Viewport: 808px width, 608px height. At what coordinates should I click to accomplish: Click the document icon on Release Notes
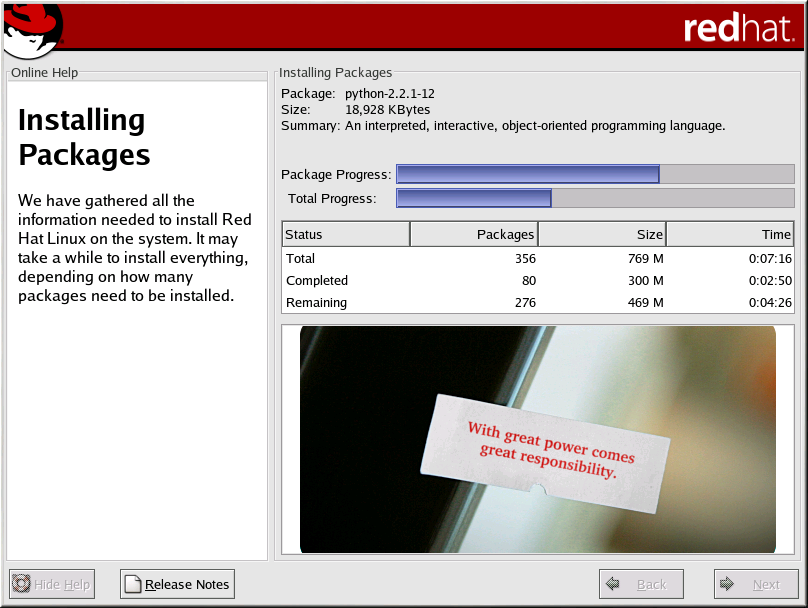[133, 584]
